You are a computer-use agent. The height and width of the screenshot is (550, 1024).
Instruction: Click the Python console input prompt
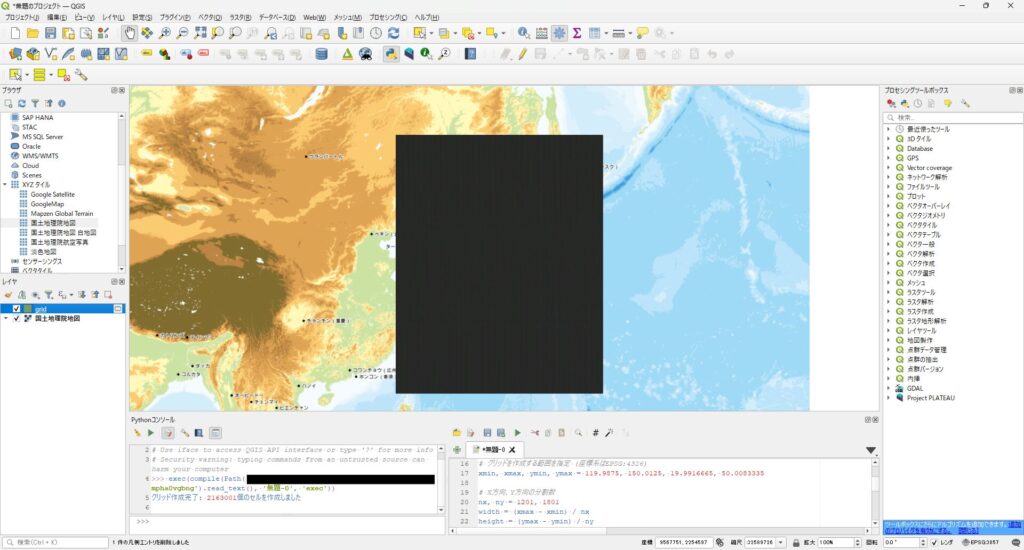pos(287,522)
